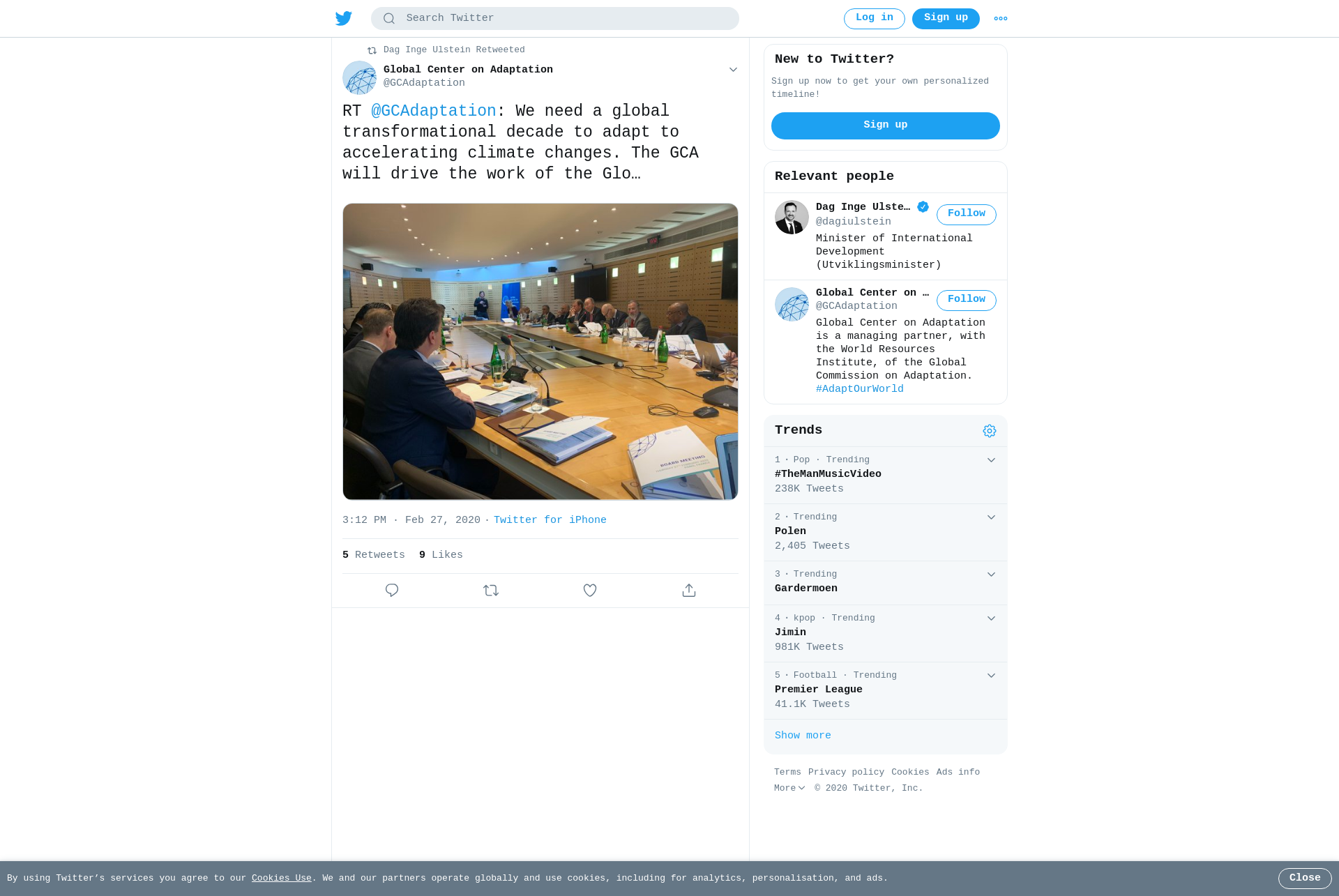Open Trends settings gear icon
Screen dimensions: 1339x896
coord(990,431)
